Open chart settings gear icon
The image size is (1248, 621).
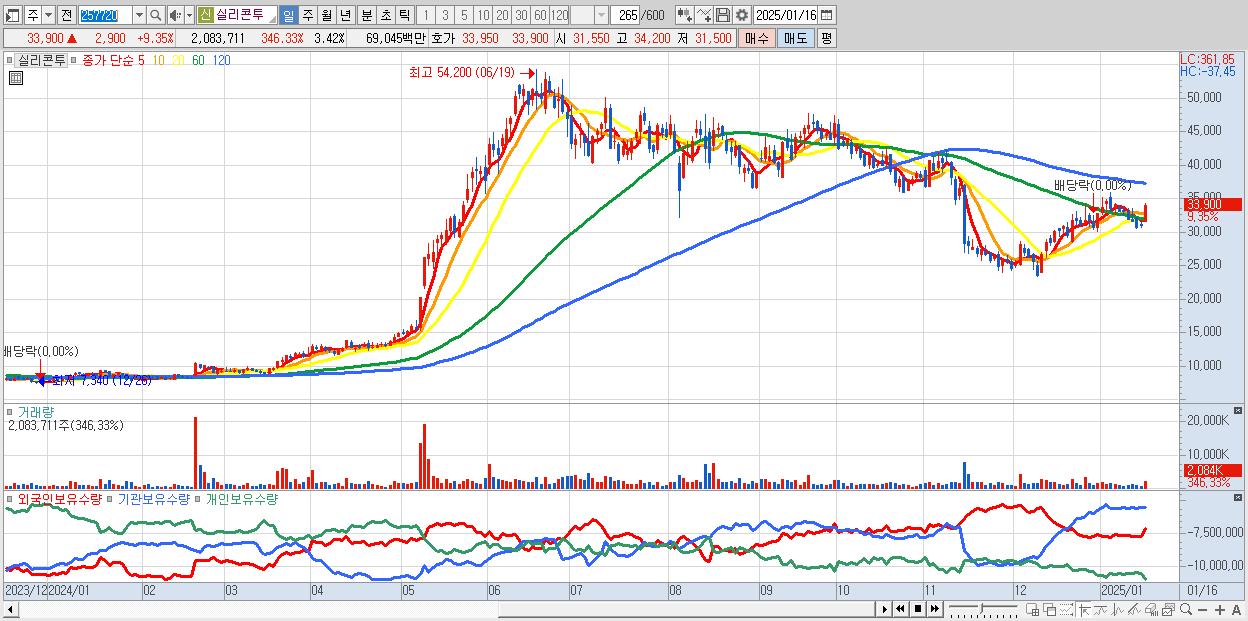click(x=742, y=15)
